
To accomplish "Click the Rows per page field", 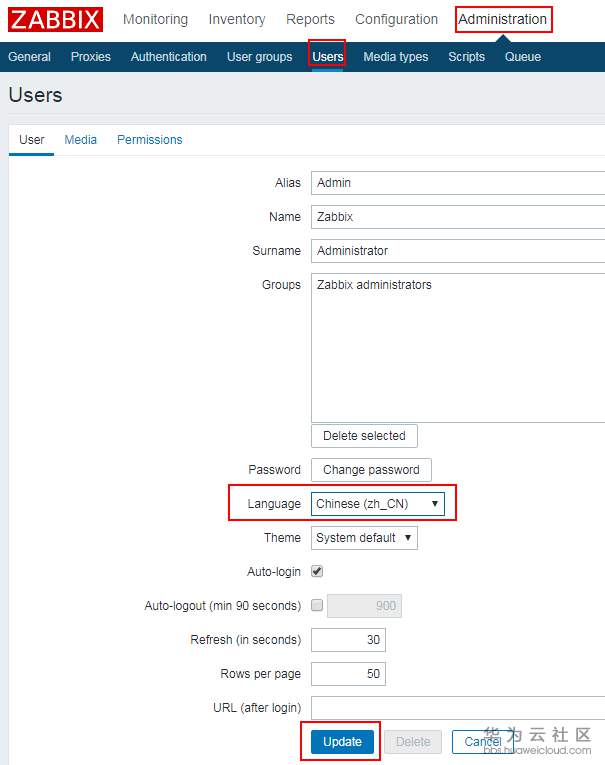I will (348, 674).
